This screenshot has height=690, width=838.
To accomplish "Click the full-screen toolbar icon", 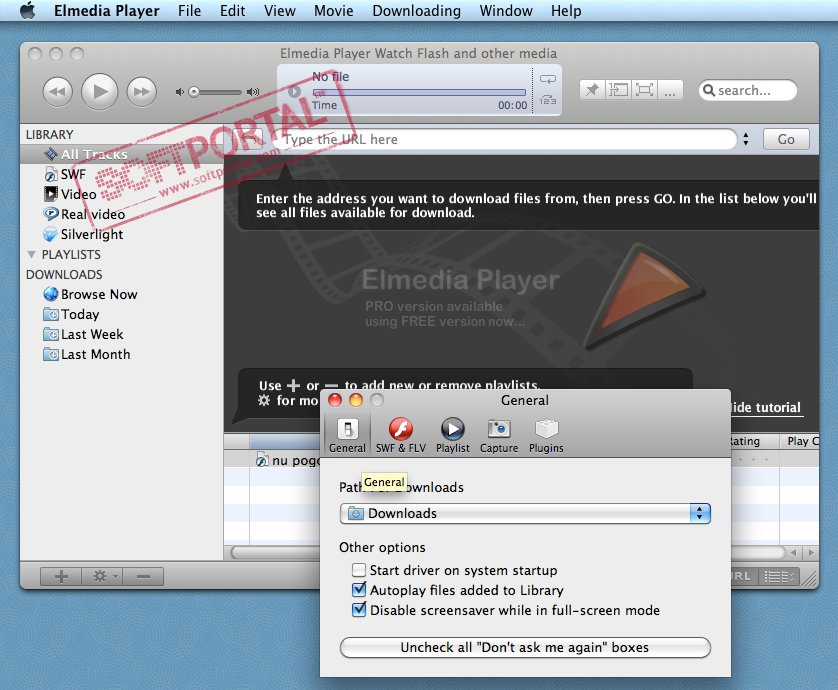I will 645,90.
